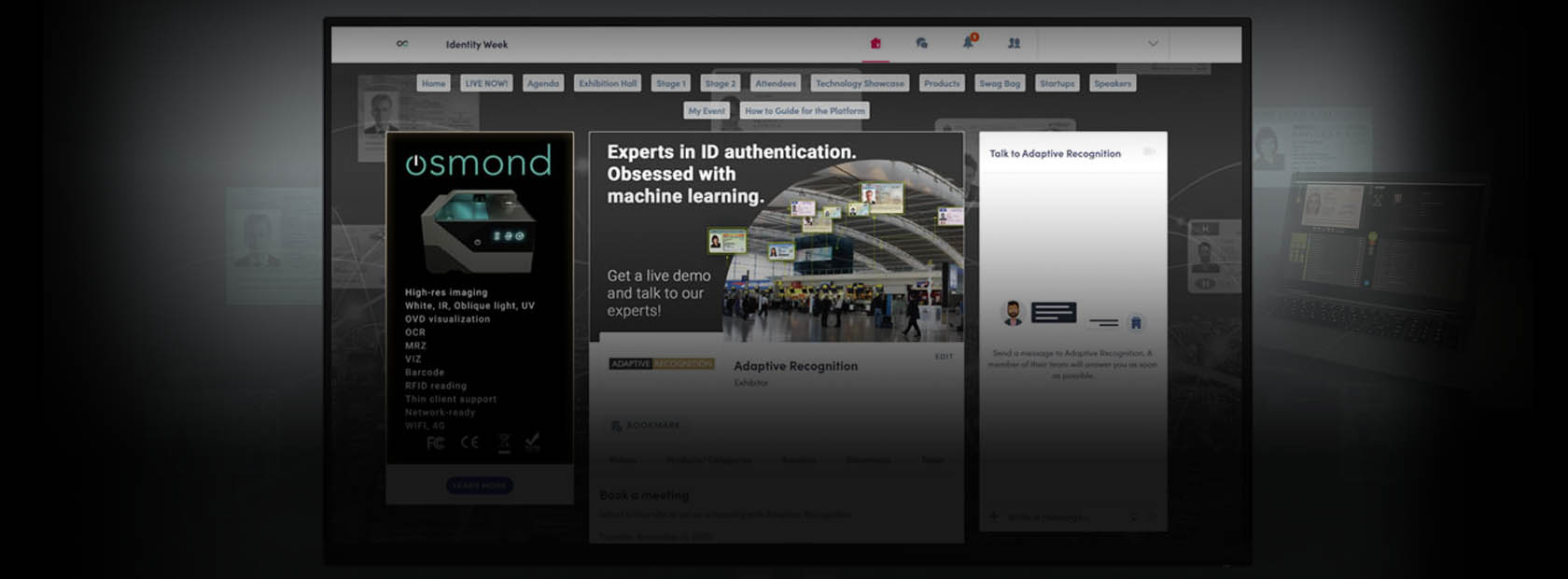Open the Agenda tab

[543, 83]
